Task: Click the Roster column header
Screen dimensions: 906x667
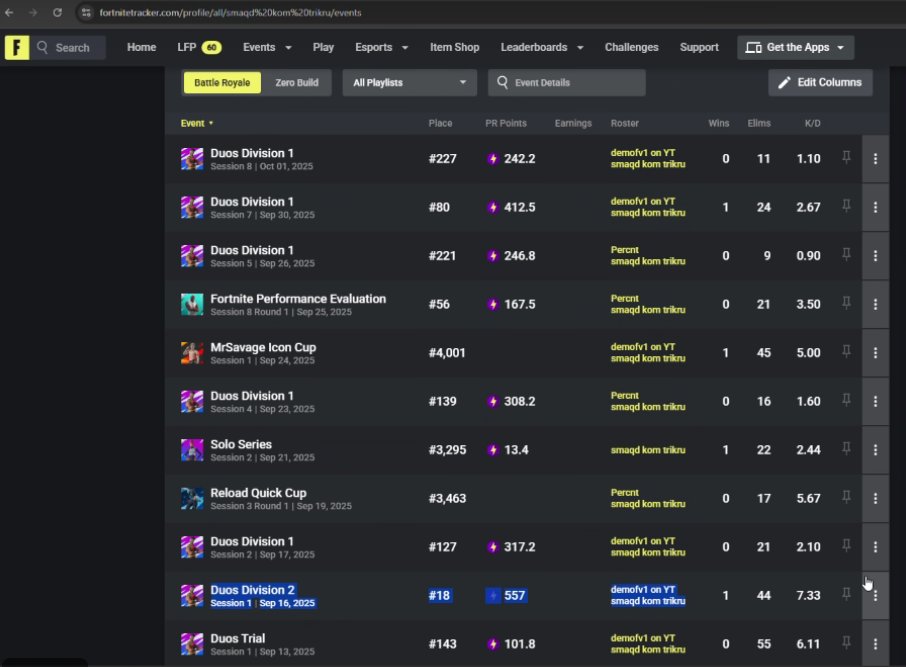Action: (x=625, y=123)
